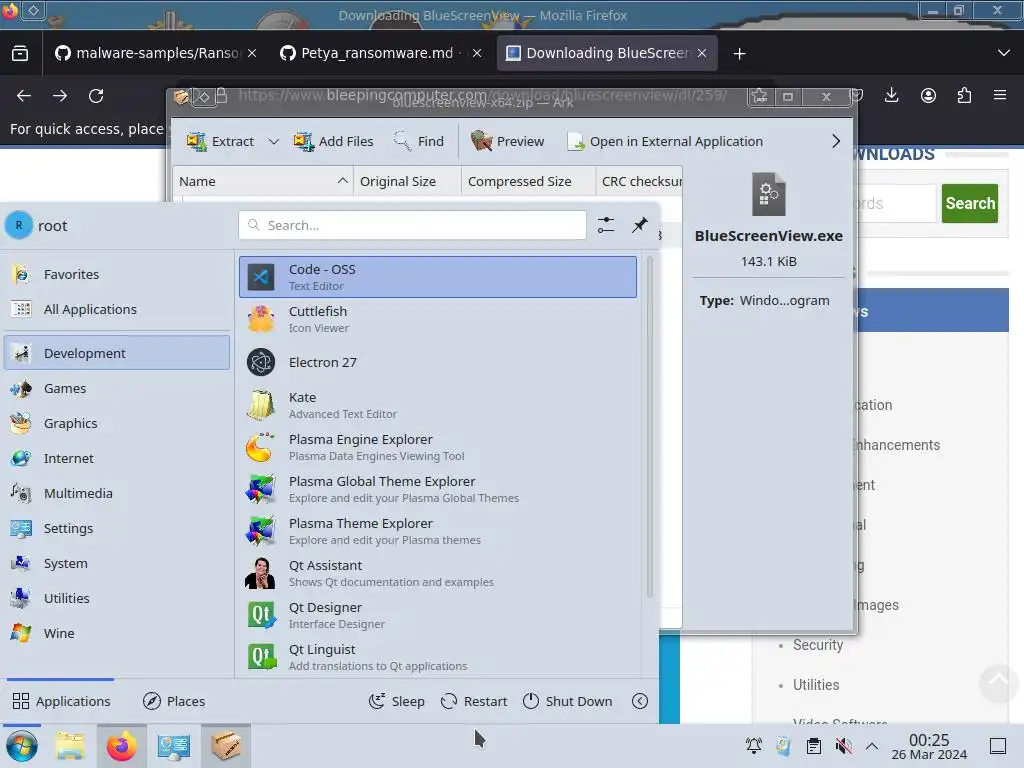
Task: Close the Downloading BlueScreenView tab
Action: tap(702, 54)
